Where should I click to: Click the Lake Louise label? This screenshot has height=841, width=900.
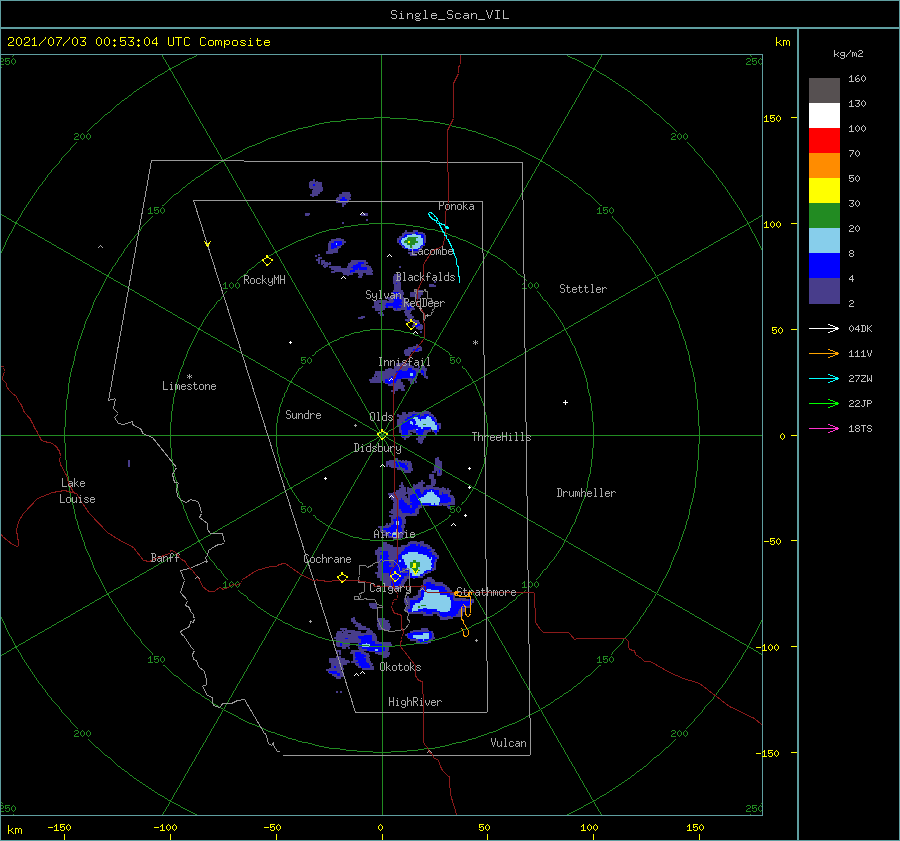point(77,491)
